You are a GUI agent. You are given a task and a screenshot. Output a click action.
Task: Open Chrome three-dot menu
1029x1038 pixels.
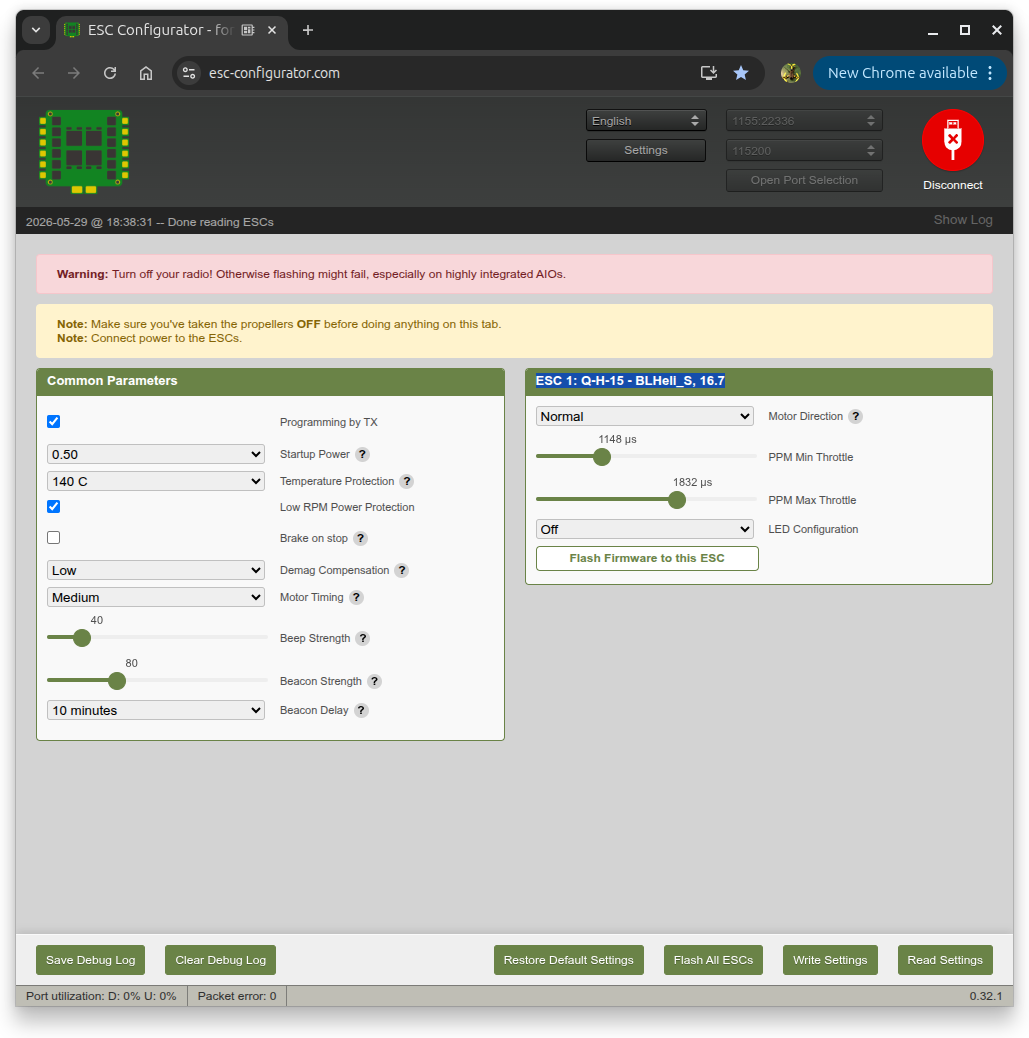pos(990,73)
